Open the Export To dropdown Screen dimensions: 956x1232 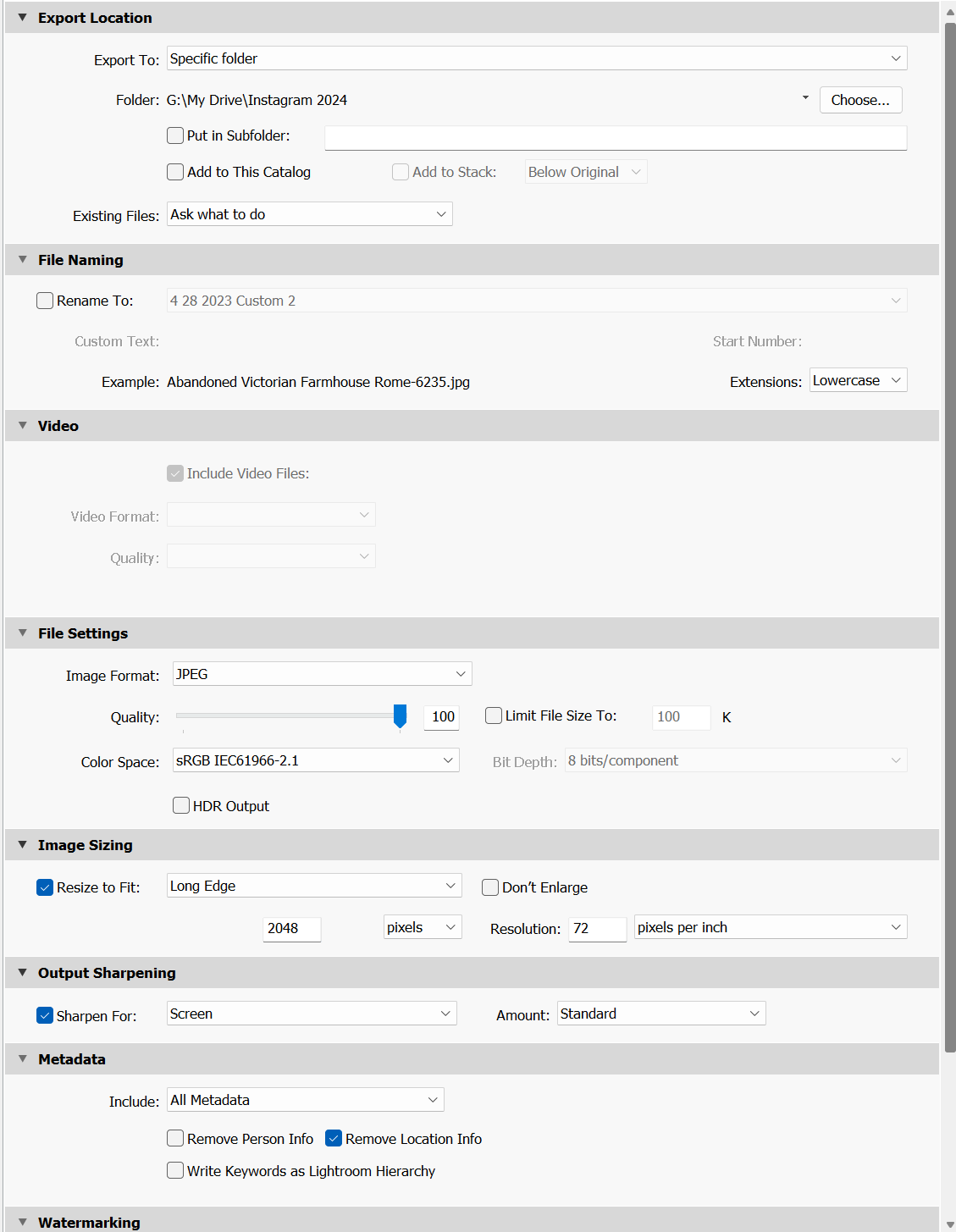click(537, 58)
